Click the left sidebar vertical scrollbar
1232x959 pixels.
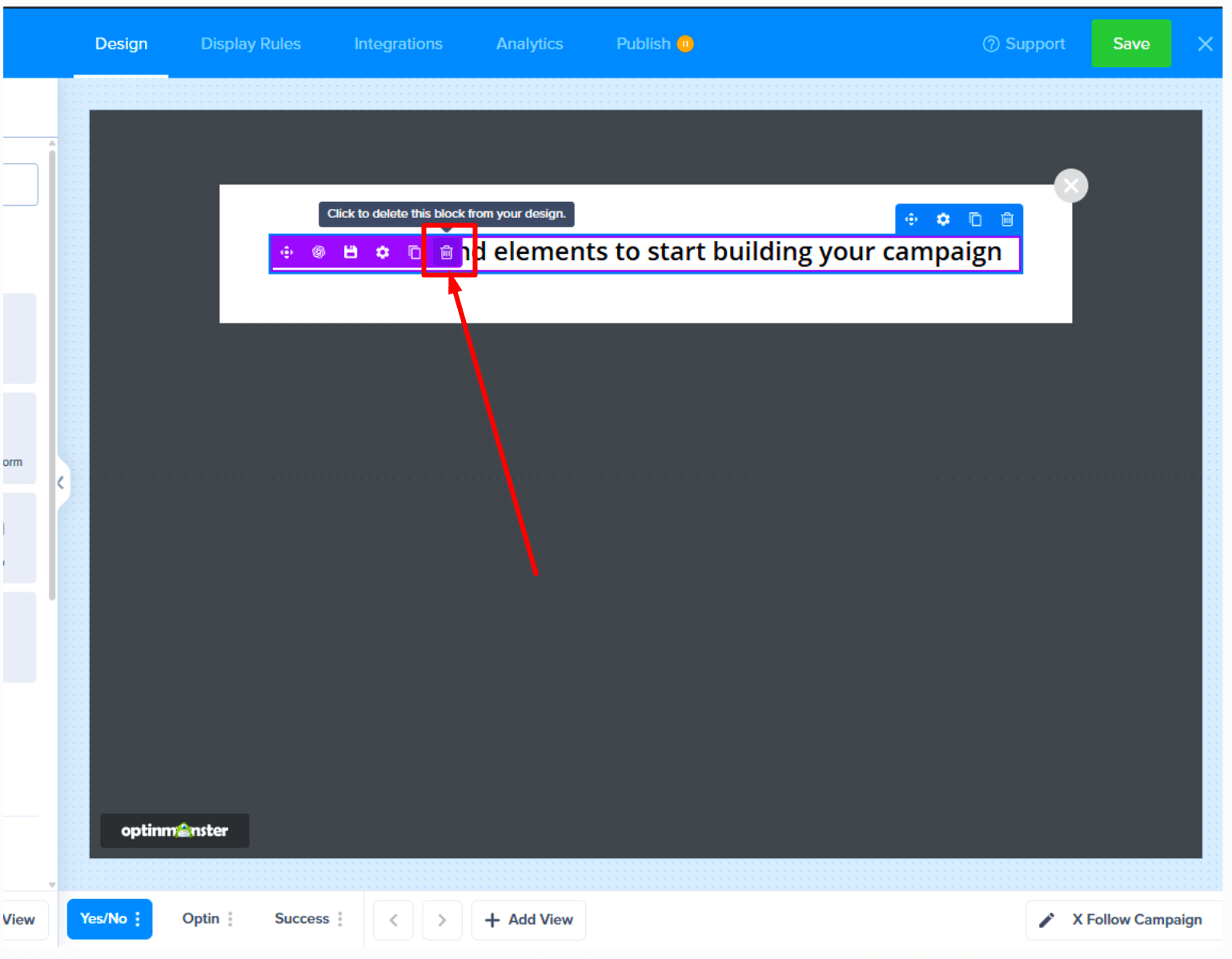[x=52, y=374]
